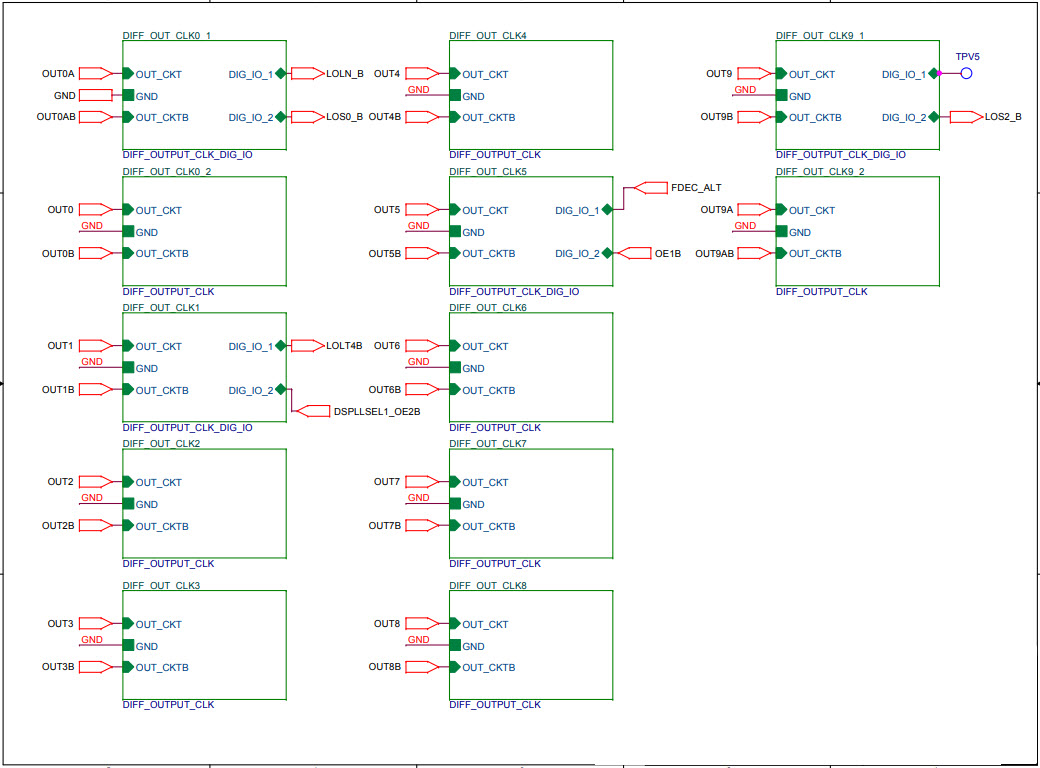This screenshot has height=768, width=1040.
Task: Click DIFF_OUTPUT_CLK_DIG_IO label under DIFF_OUT_CLK1
Action: [187, 428]
